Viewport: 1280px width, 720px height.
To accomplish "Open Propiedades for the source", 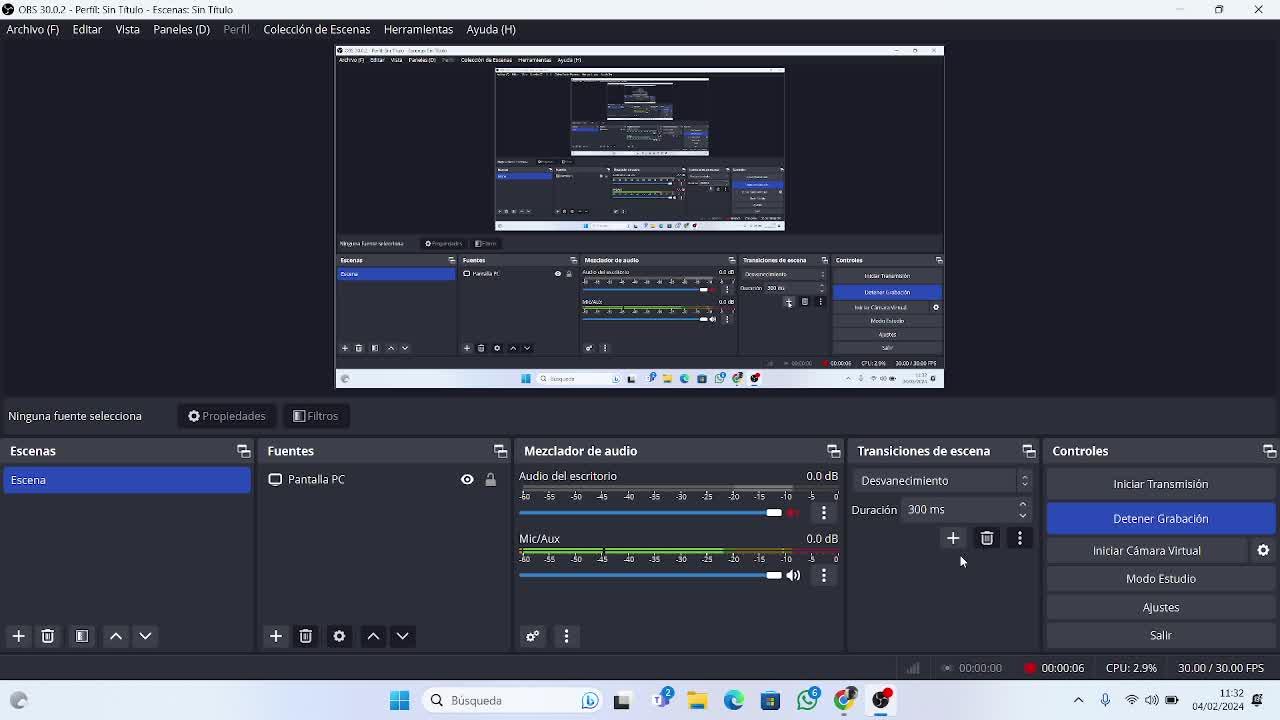I will 227,416.
